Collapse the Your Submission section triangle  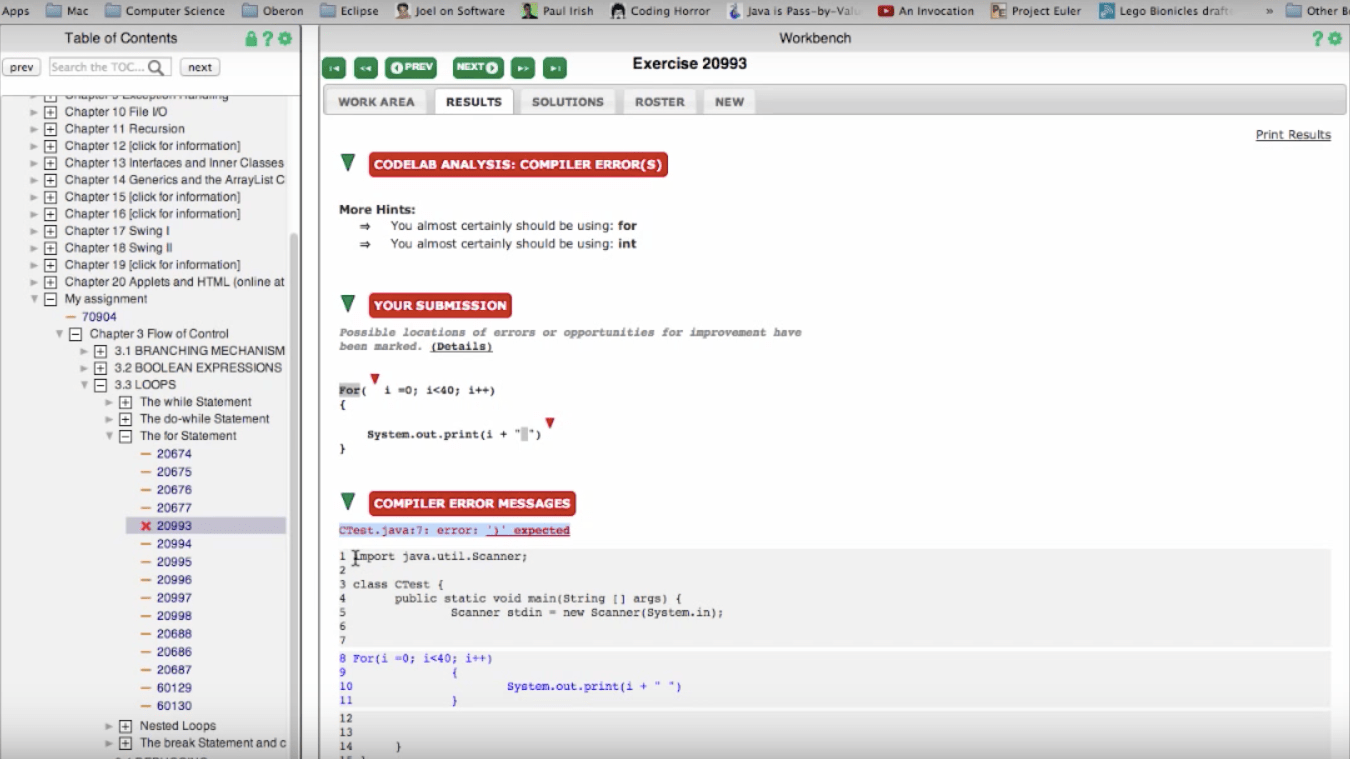click(348, 304)
